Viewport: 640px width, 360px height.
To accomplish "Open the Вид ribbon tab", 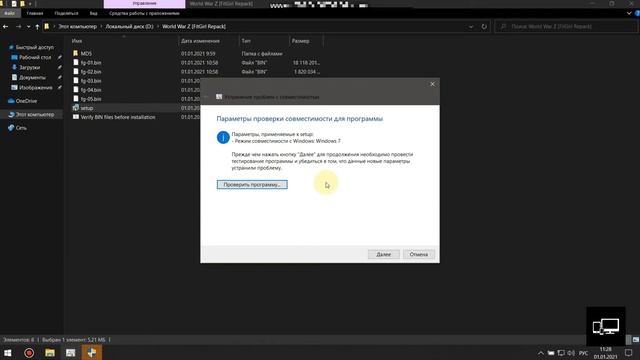I will pos(93,13).
